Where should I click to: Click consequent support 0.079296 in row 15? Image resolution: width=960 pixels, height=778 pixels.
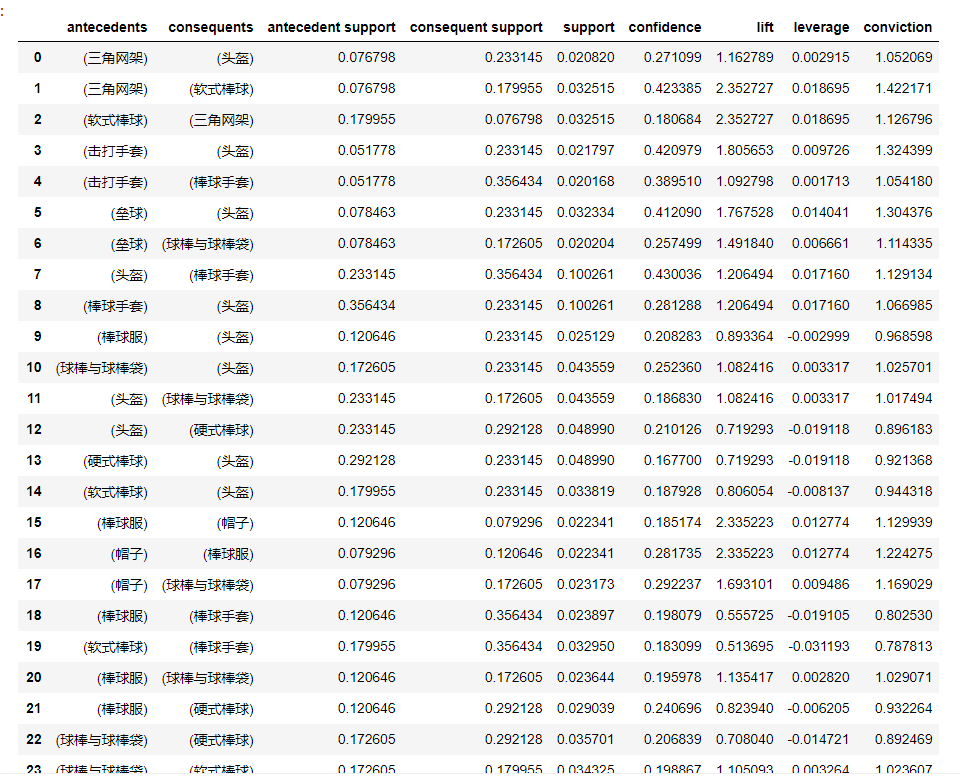click(514, 523)
